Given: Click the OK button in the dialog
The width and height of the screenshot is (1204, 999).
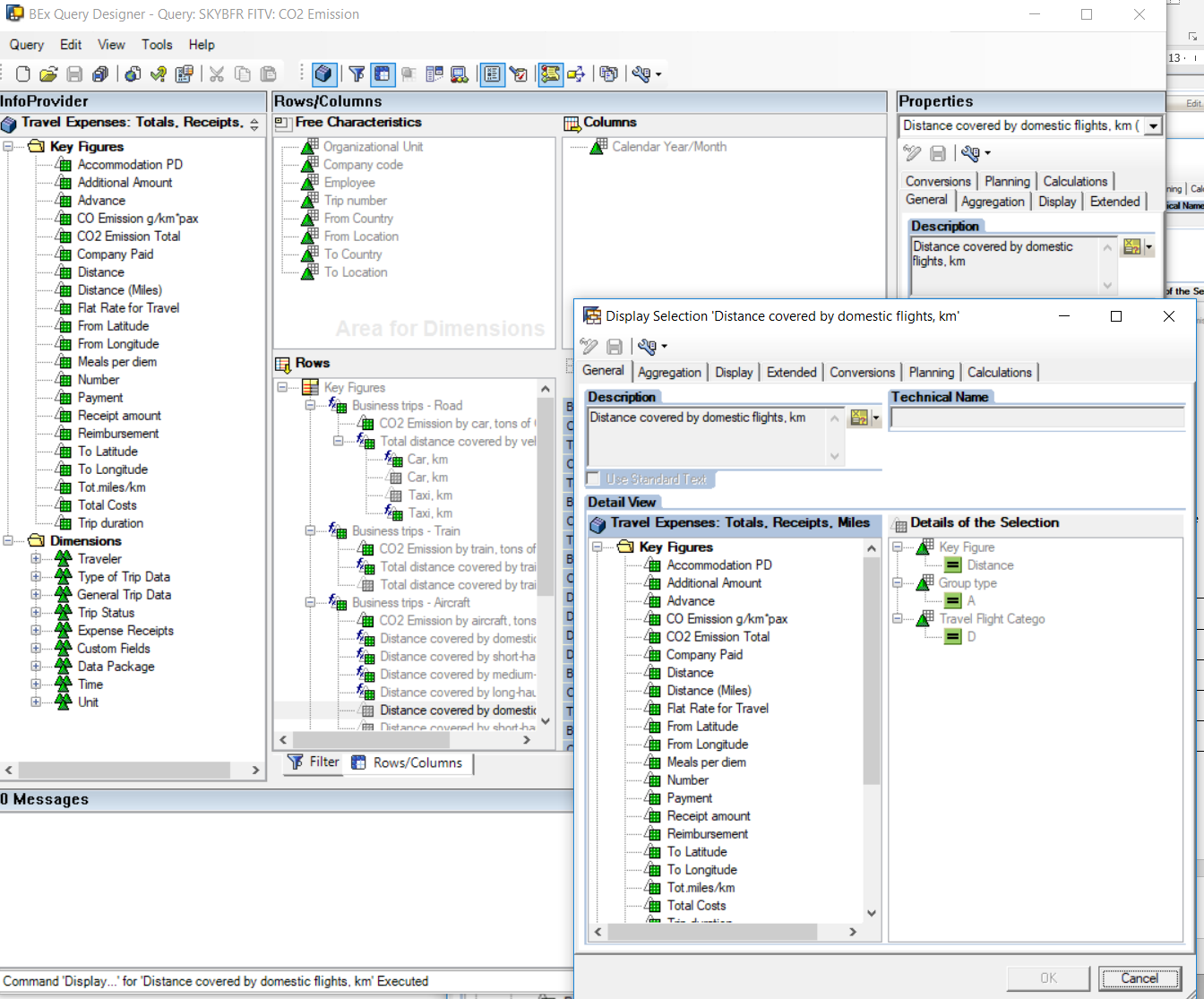Looking at the screenshot, I should (1048, 978).
